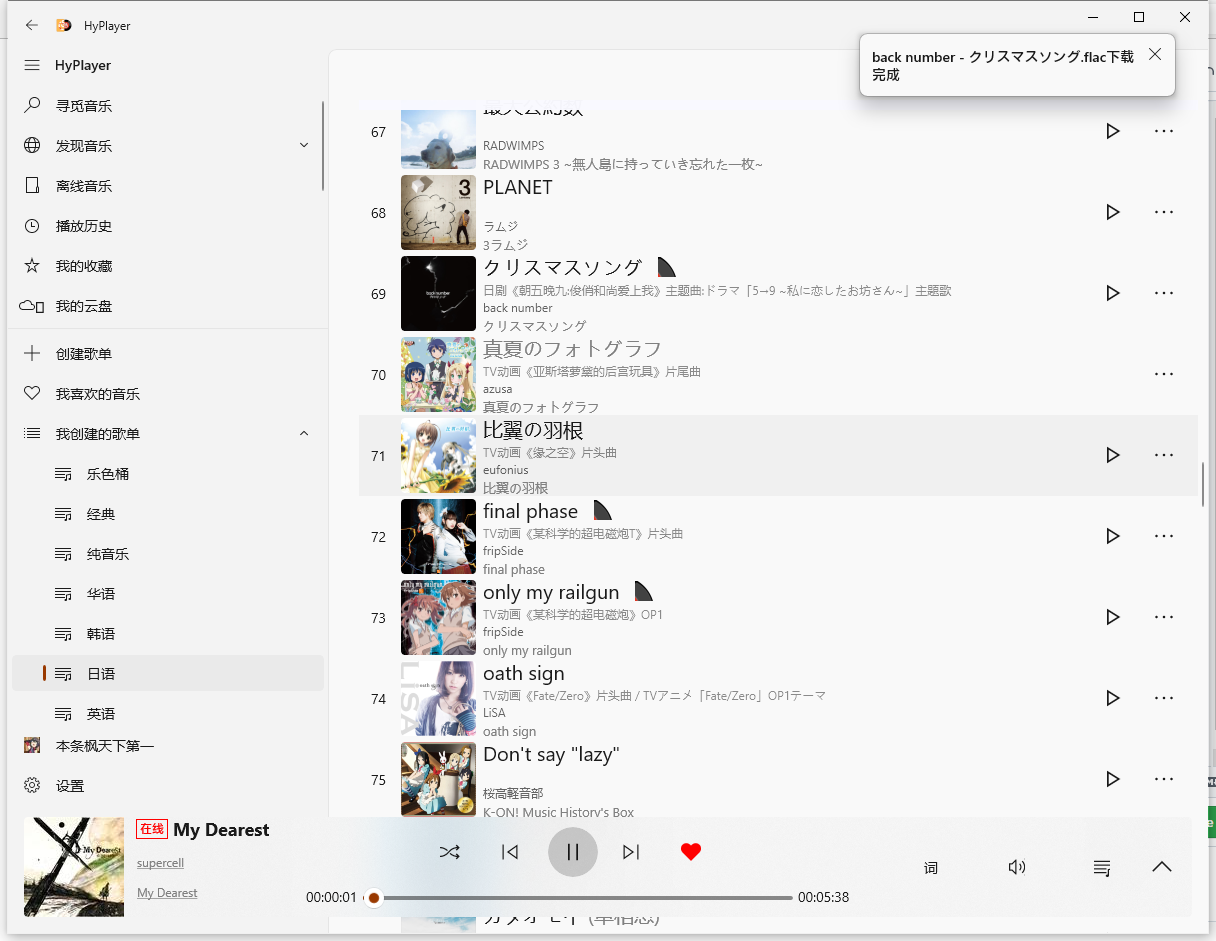
Task: Click the volume speaker icon
Action: coord(1017,867)
